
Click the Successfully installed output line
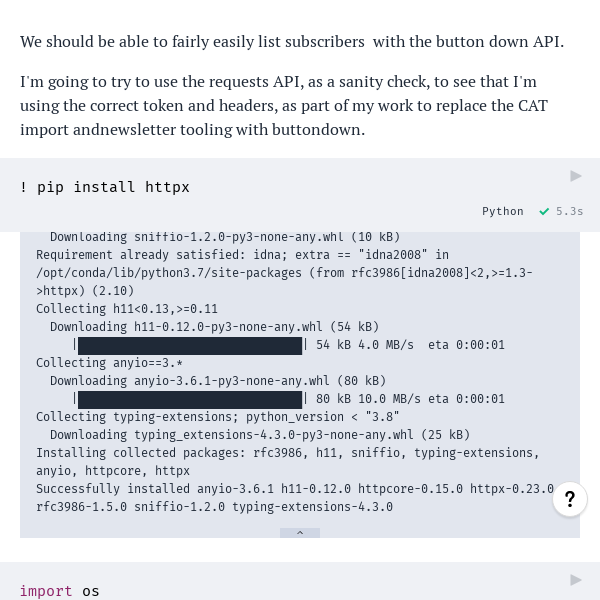pos(295,498)
